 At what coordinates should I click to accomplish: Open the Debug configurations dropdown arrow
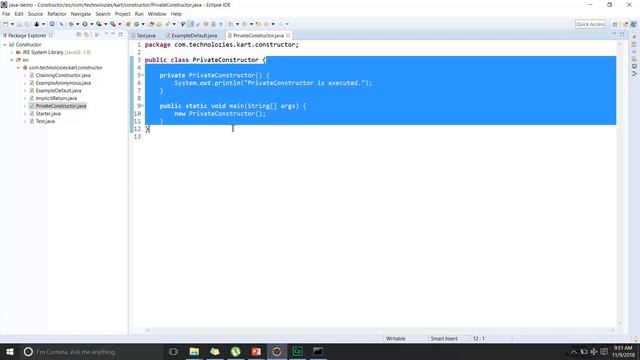pyautogui.click(x=78, y=24)
